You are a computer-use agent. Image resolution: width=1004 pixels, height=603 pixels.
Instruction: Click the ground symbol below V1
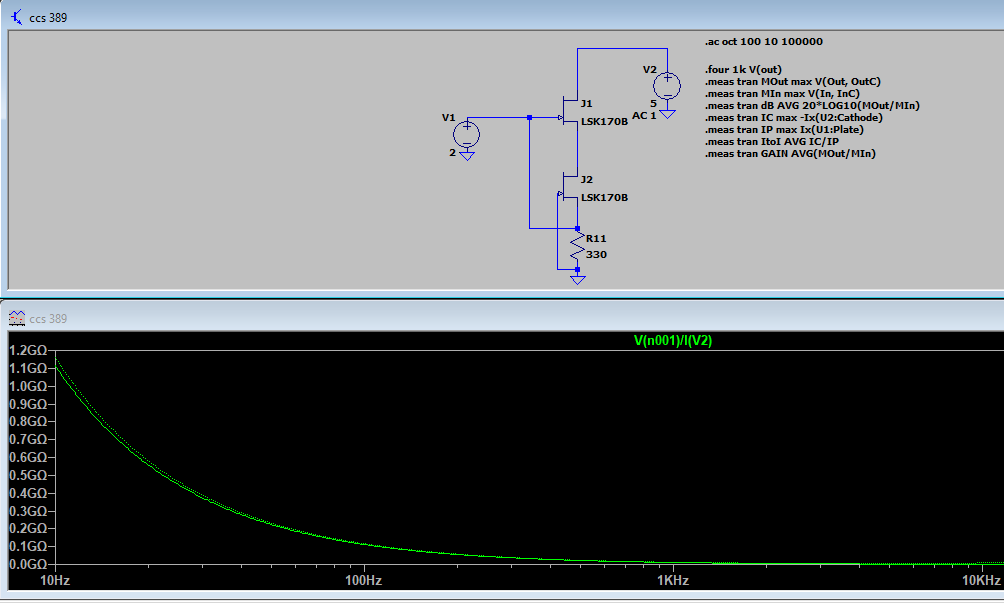[466, 155]
